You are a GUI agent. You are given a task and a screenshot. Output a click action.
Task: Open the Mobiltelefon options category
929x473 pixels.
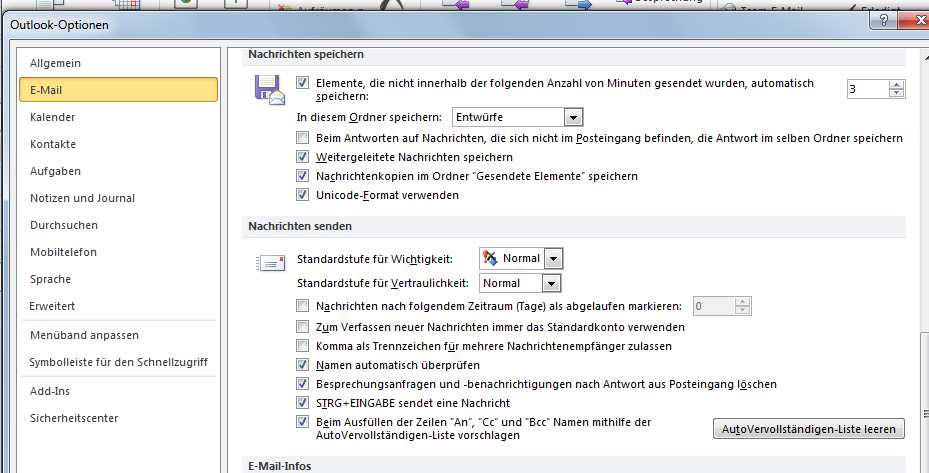pyautogui.click(x=118, y=252)
